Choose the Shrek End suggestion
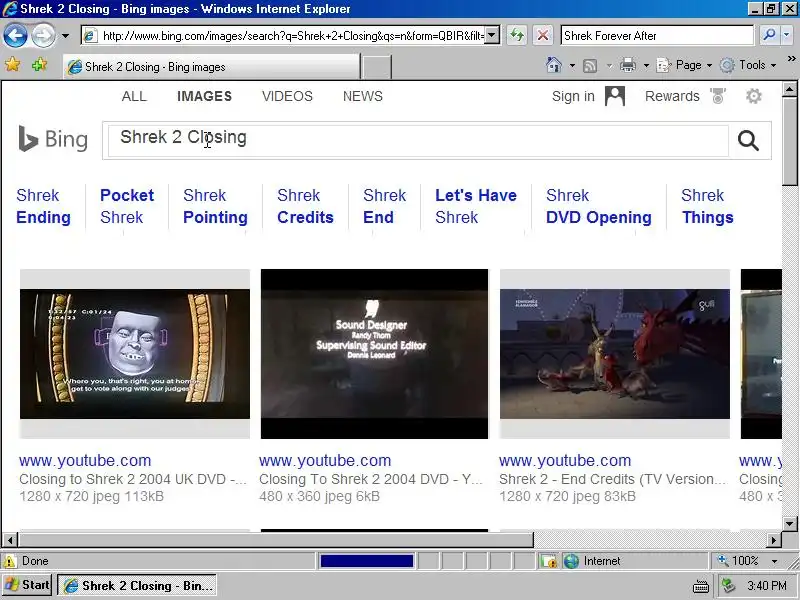This screenshot has height=600, width=800. [x=385, y=206]
